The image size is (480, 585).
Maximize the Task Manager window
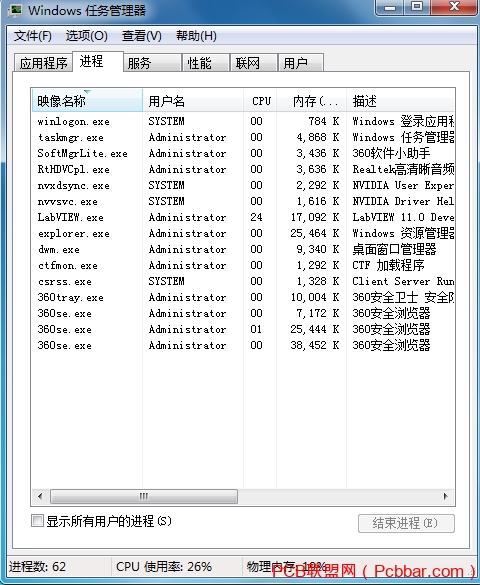[x=417, y=7]
